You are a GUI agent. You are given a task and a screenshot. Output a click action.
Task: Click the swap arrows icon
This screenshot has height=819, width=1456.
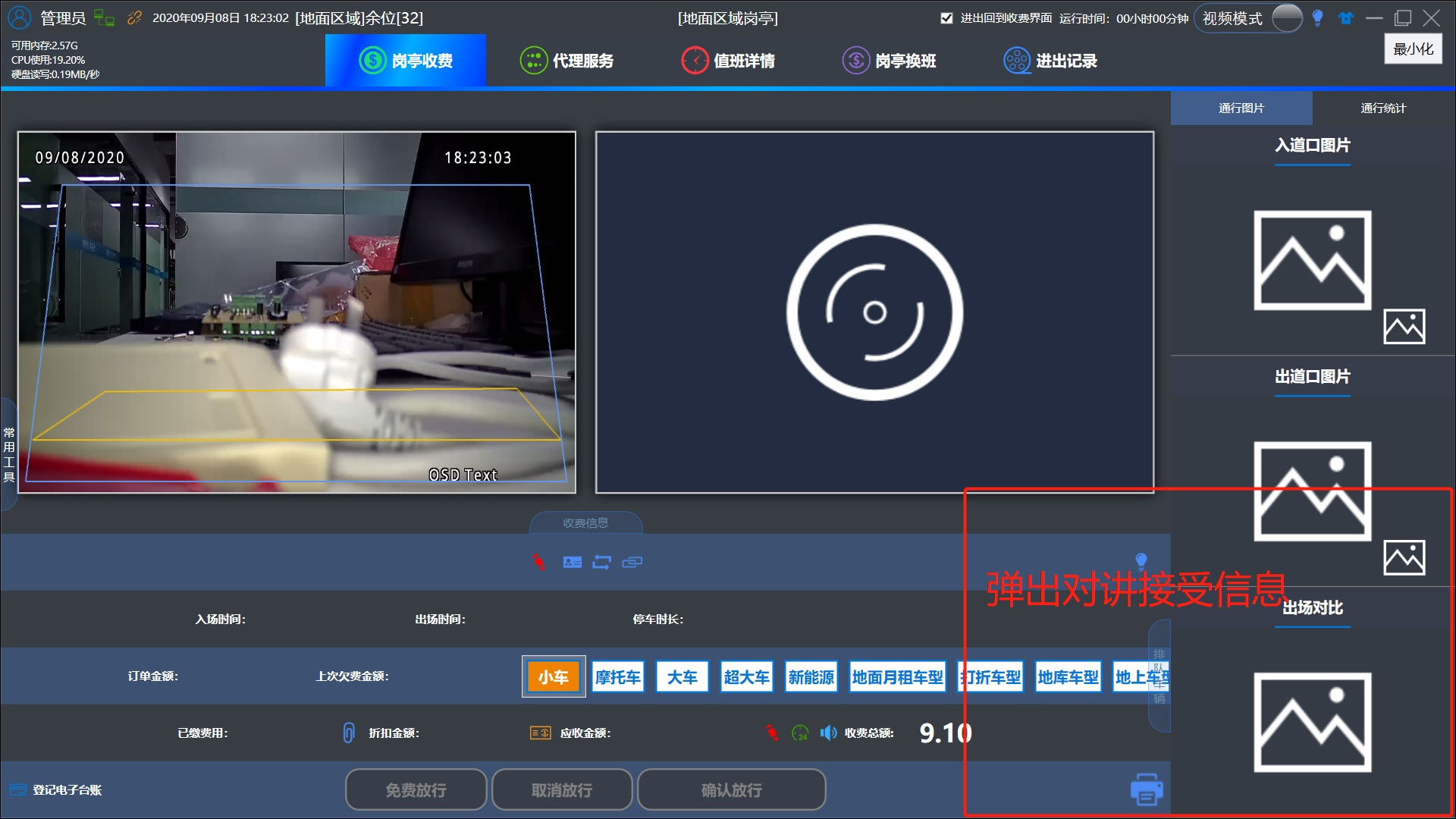click(602, 562)
